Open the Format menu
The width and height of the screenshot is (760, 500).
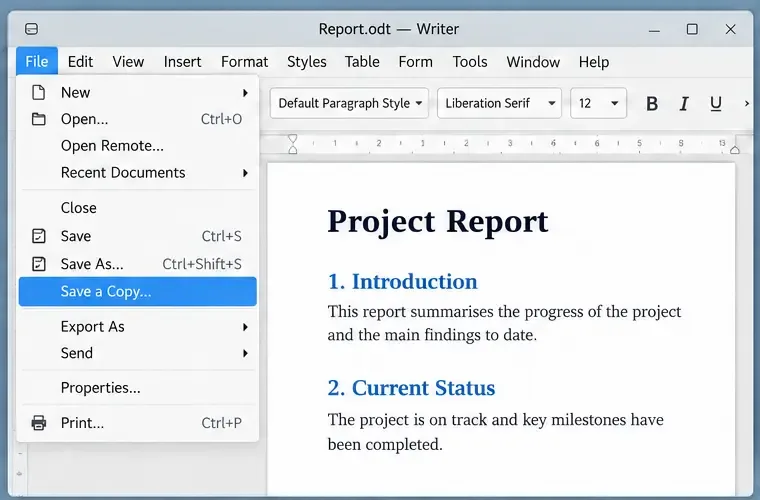244,62
